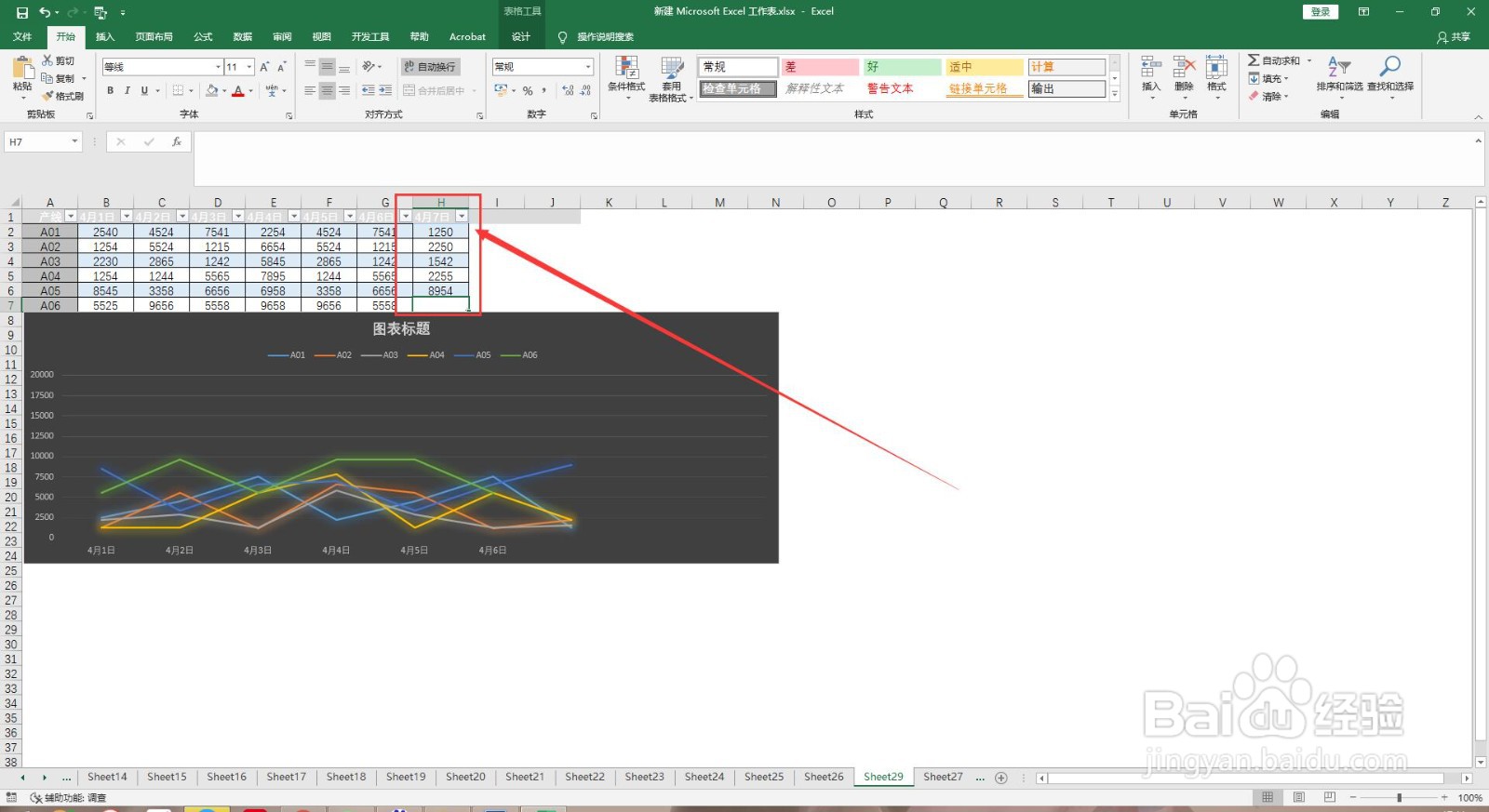Click the Decrease Indent icon

pyautogui.click(x=369, y=90)
